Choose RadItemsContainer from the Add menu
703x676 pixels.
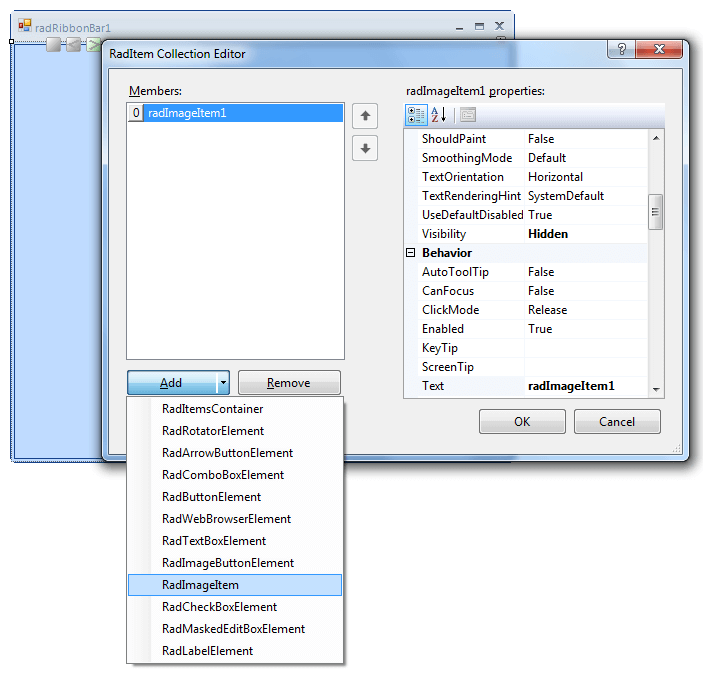tap(235, 409)
